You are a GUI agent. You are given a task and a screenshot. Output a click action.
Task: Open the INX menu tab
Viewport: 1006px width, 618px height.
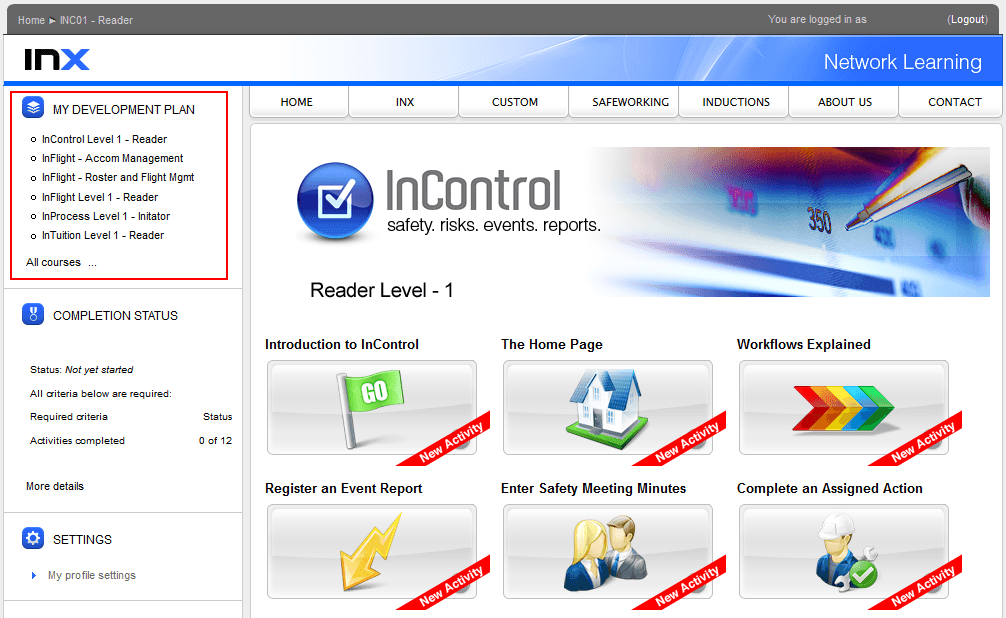(405, 102)
